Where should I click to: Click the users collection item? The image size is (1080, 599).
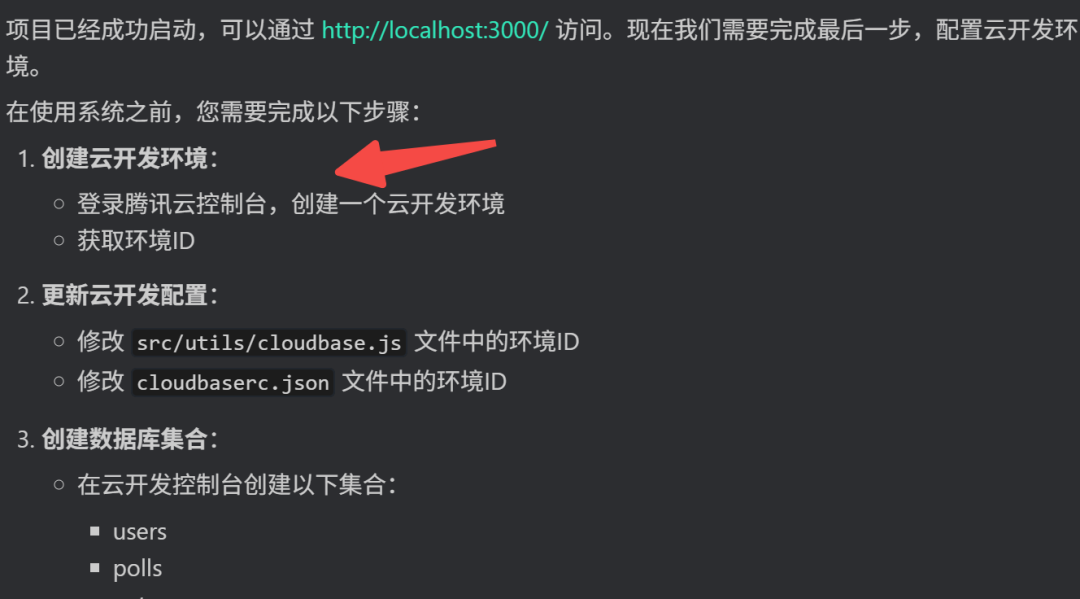point(140,532)
